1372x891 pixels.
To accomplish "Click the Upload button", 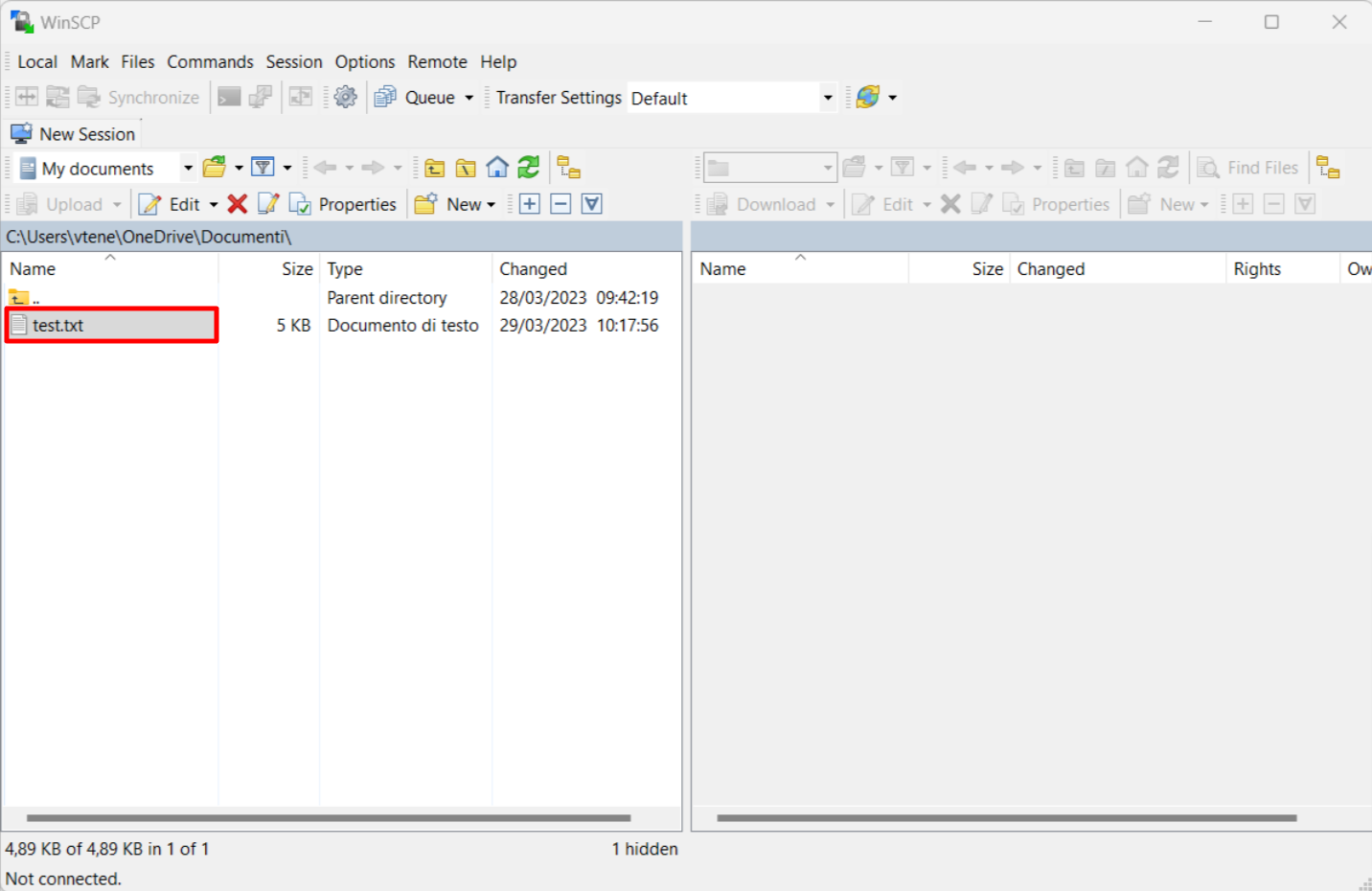I will pos(60,204).
